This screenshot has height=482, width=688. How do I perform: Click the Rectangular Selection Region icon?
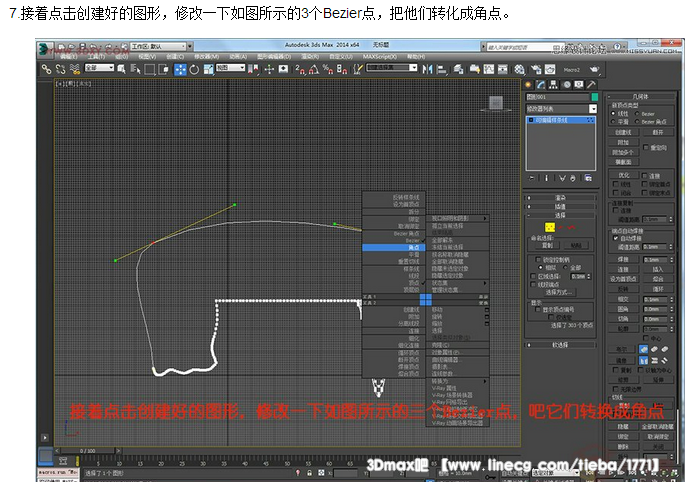pos(150,69)
